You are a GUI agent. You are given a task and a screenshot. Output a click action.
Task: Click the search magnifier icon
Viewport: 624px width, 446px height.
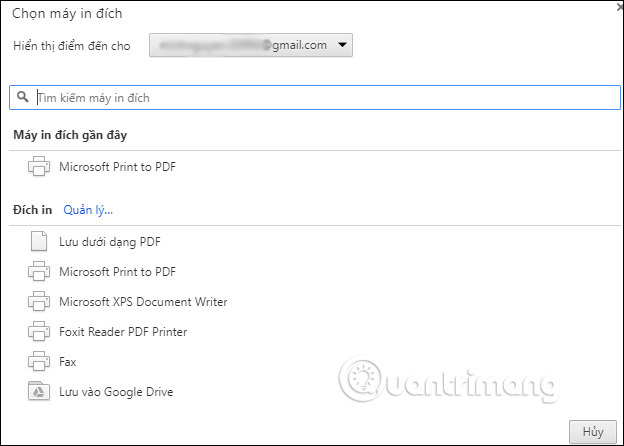[21, 98]
